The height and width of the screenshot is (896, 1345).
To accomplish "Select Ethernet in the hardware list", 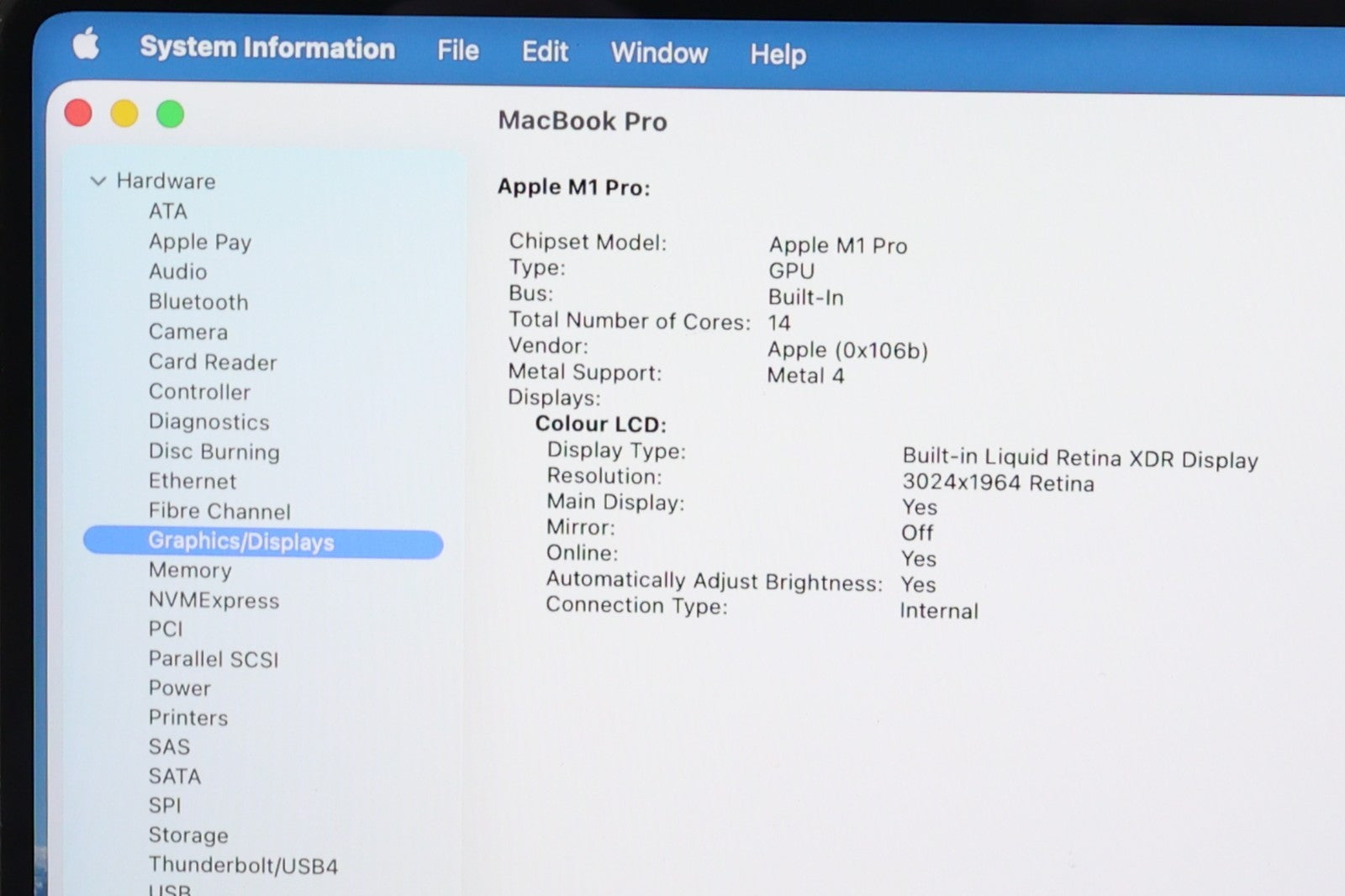I will (x=193, y=482).
